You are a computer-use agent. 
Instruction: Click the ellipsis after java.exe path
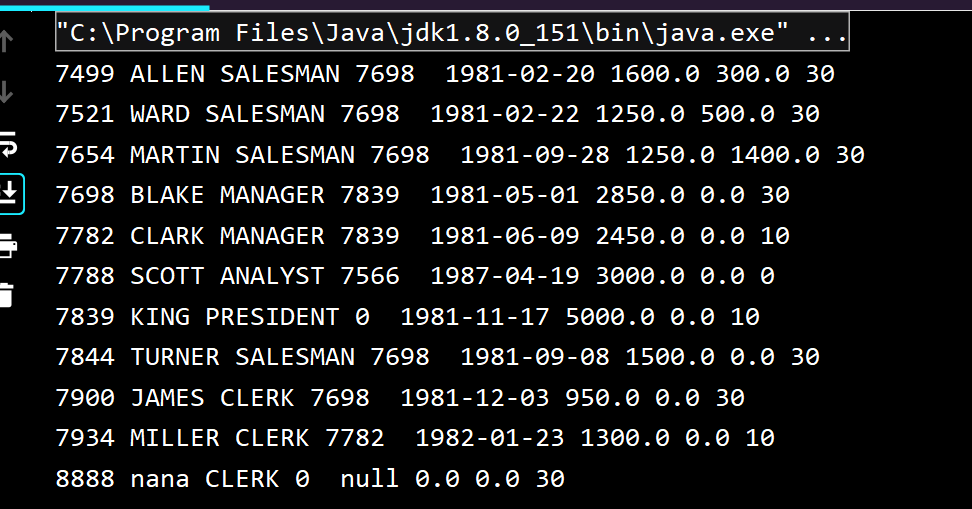827,32
